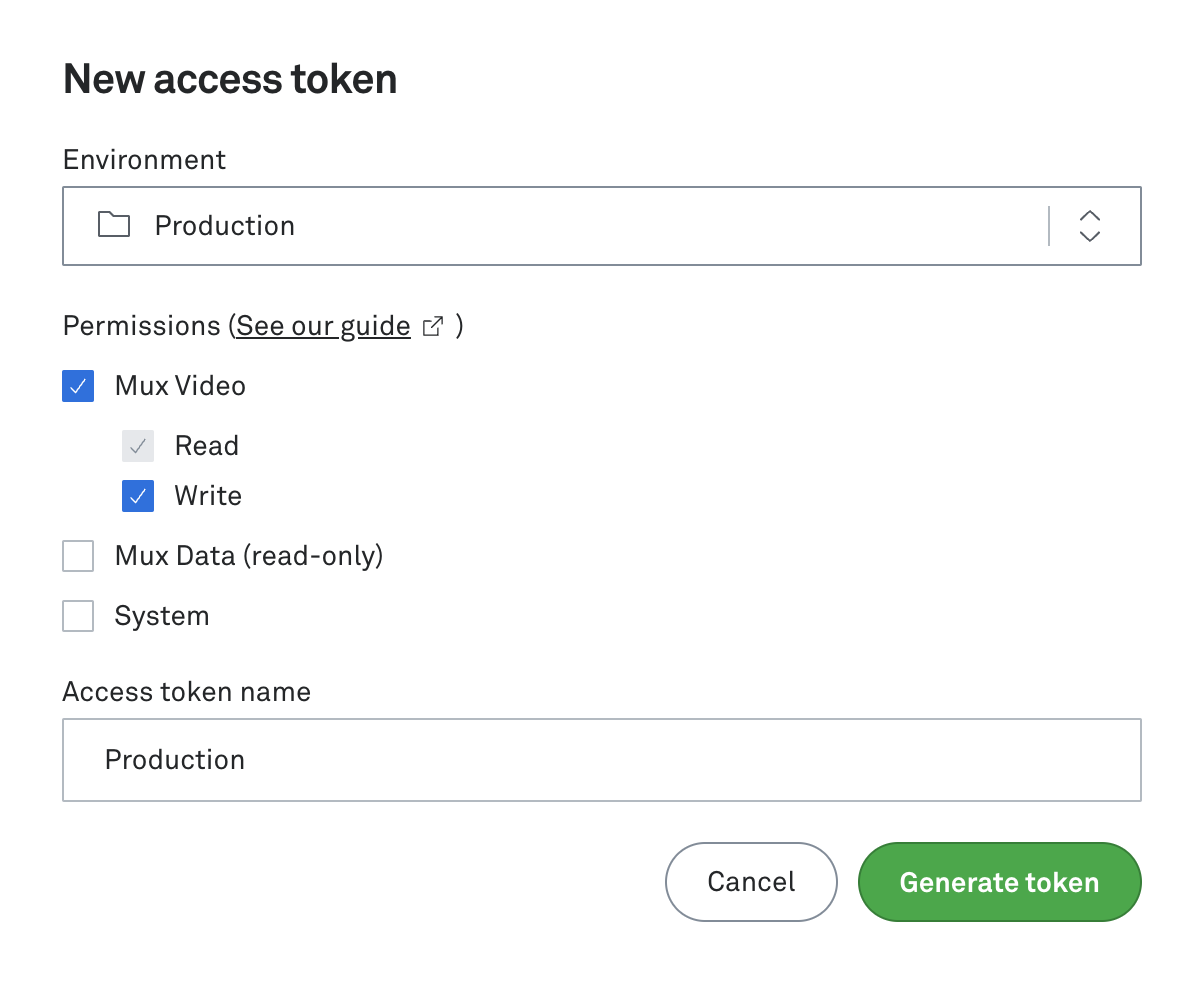Viewport: 1204px width, 984px height.
Task: Click the 'Access token name' field label
Action: click(x=186, y=692)
